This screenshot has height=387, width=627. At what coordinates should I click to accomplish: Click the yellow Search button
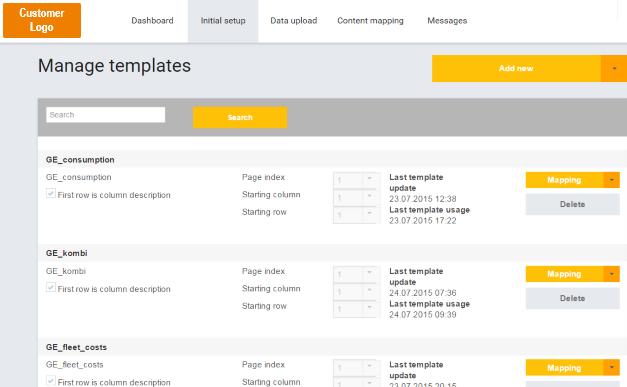[x=240, y=117]
